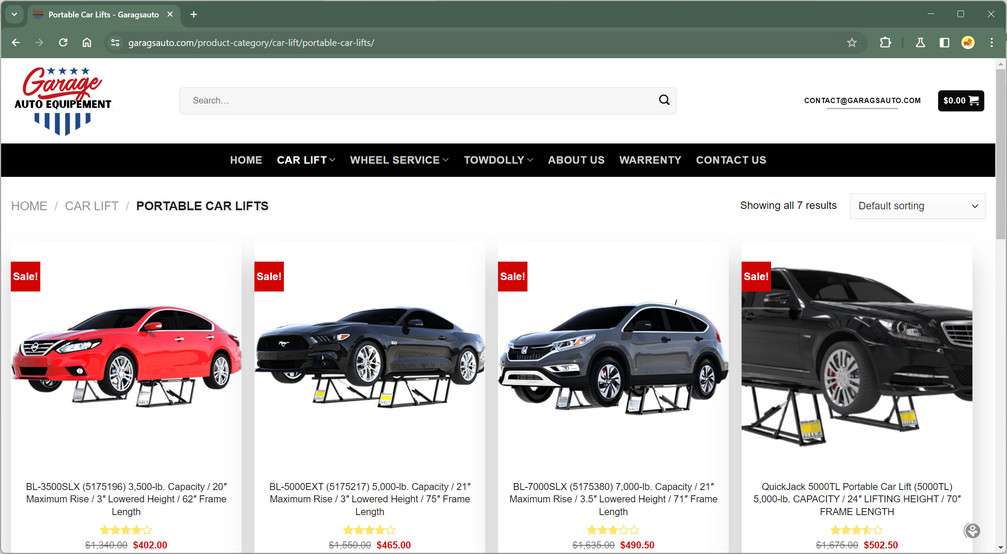Open the browser extensions menu
This screenshot has height=554, width=1007.
click(x=885, y=42)
